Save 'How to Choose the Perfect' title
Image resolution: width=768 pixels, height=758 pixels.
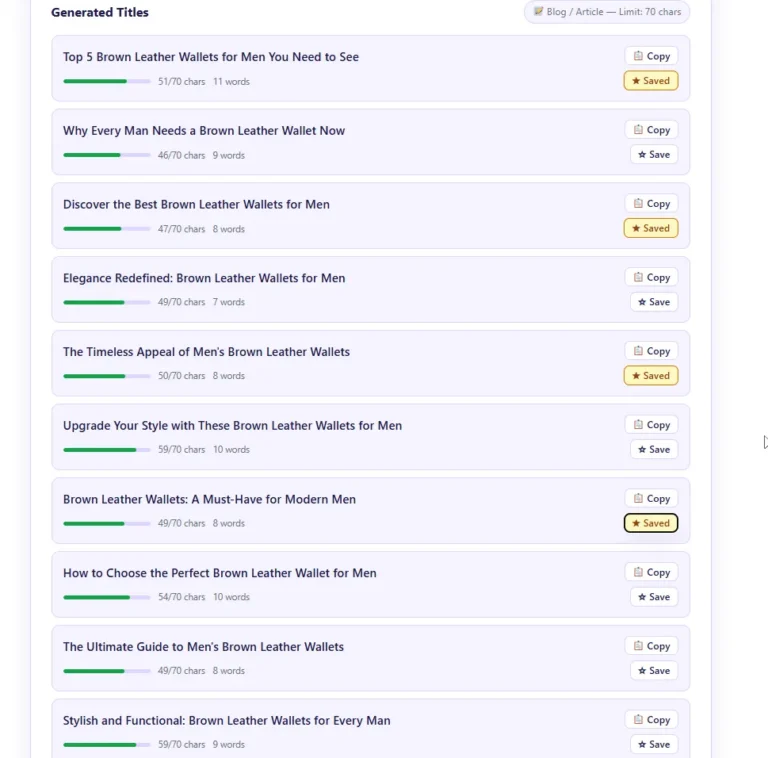654,597
